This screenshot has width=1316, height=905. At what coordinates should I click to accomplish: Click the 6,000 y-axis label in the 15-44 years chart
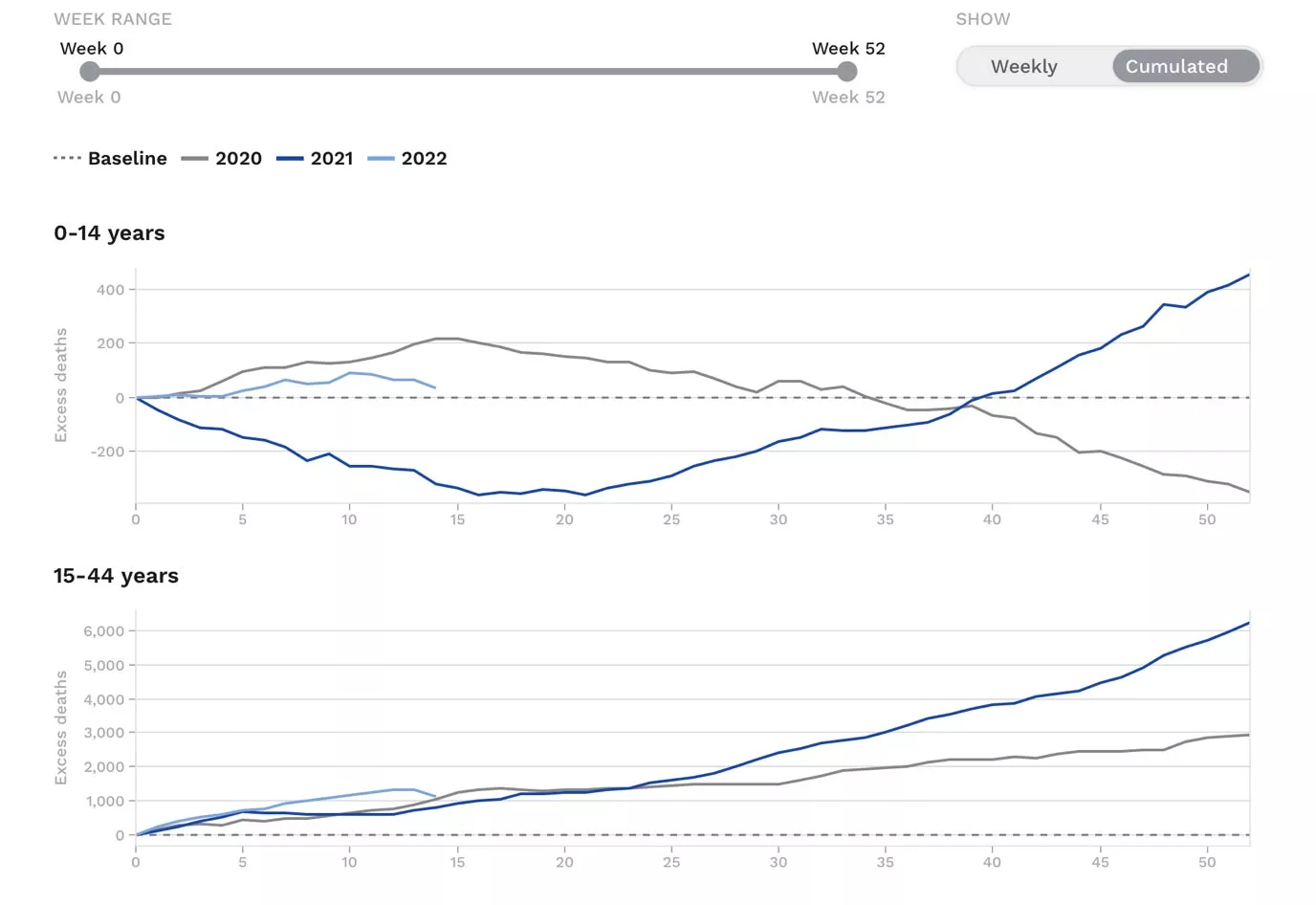pos(104,631)
